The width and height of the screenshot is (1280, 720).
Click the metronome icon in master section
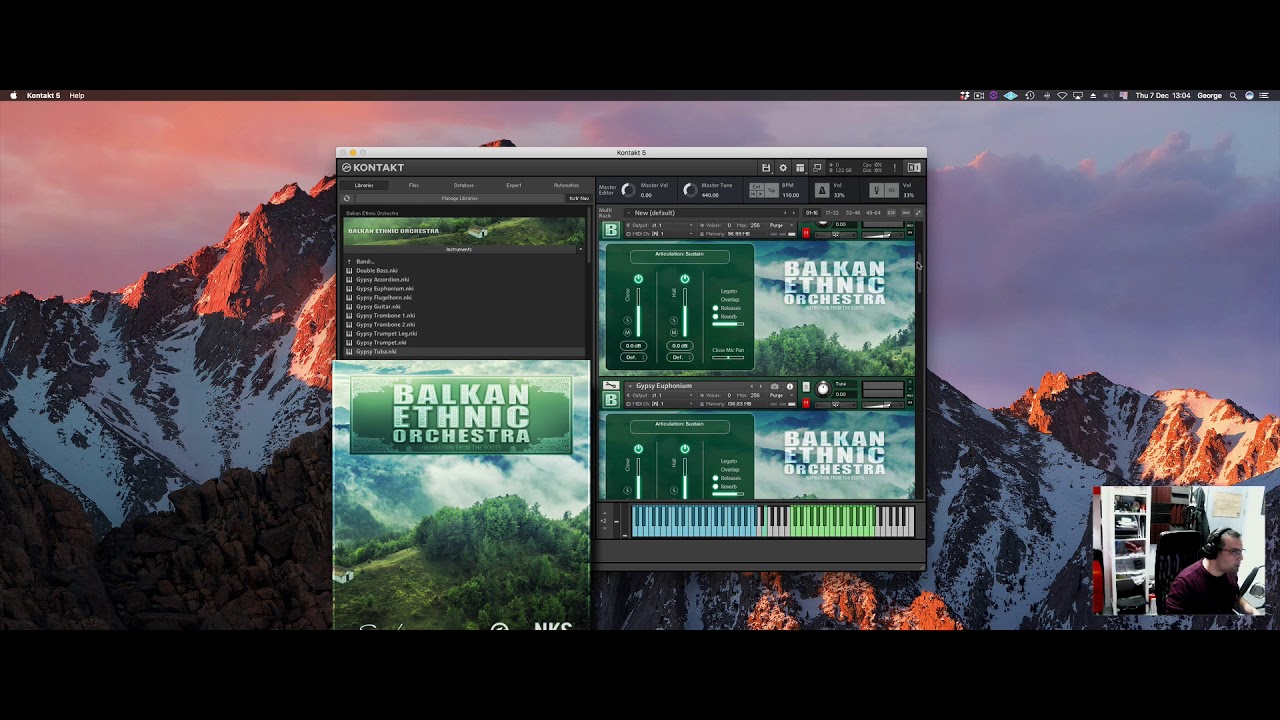(x=822, y=189)
